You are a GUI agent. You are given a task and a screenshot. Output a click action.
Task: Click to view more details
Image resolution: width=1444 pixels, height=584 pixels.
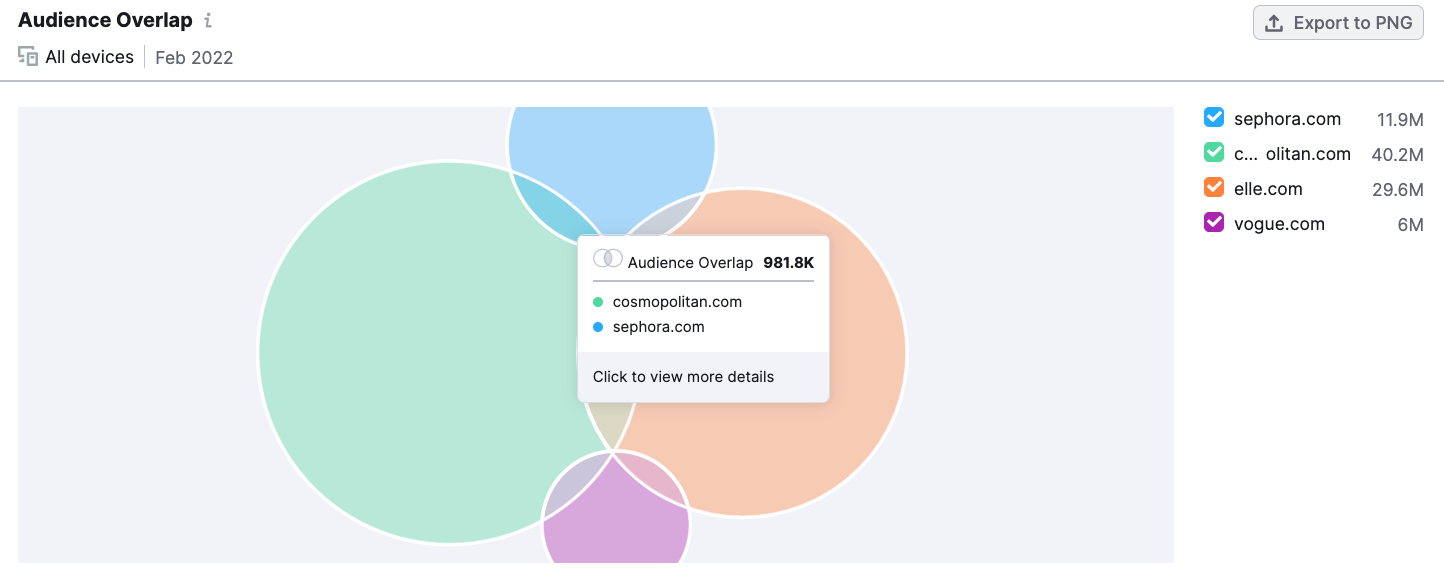coord(683,377)
